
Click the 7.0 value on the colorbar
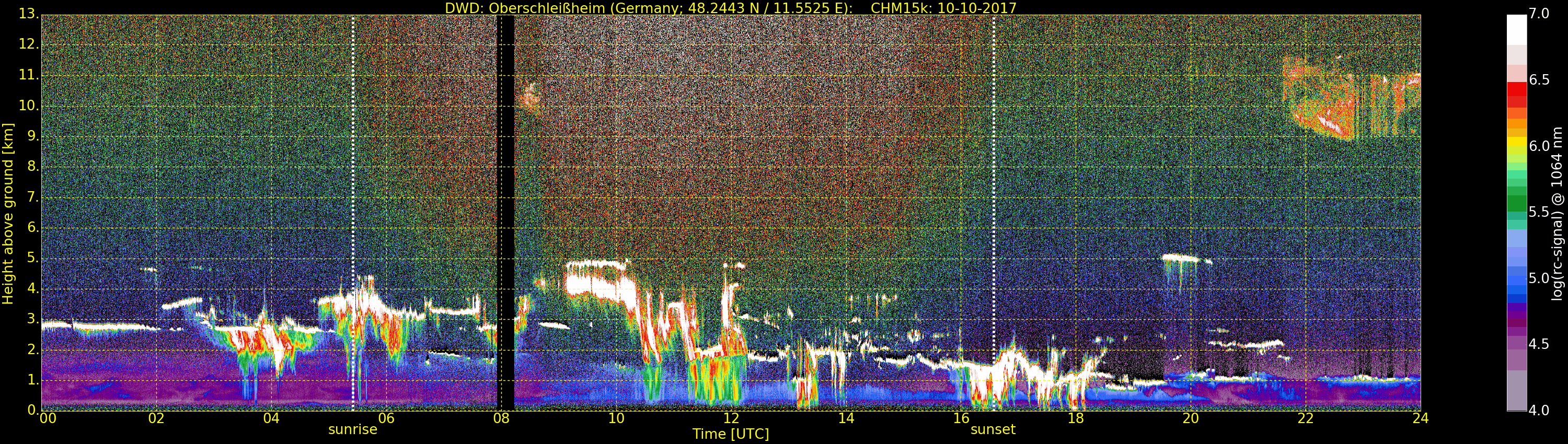[1539, 14]
